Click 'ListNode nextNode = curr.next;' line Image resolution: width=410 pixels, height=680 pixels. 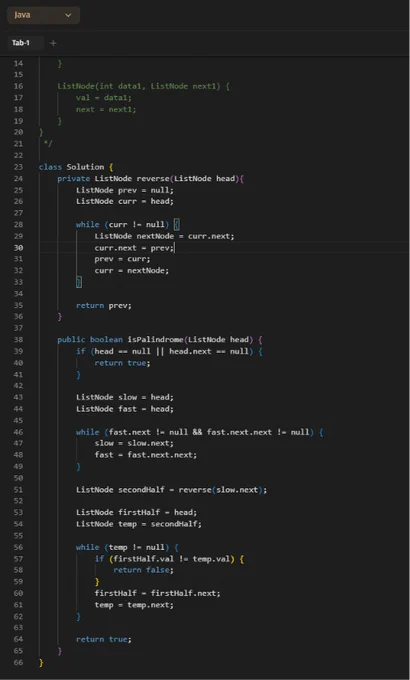[164, 236]
